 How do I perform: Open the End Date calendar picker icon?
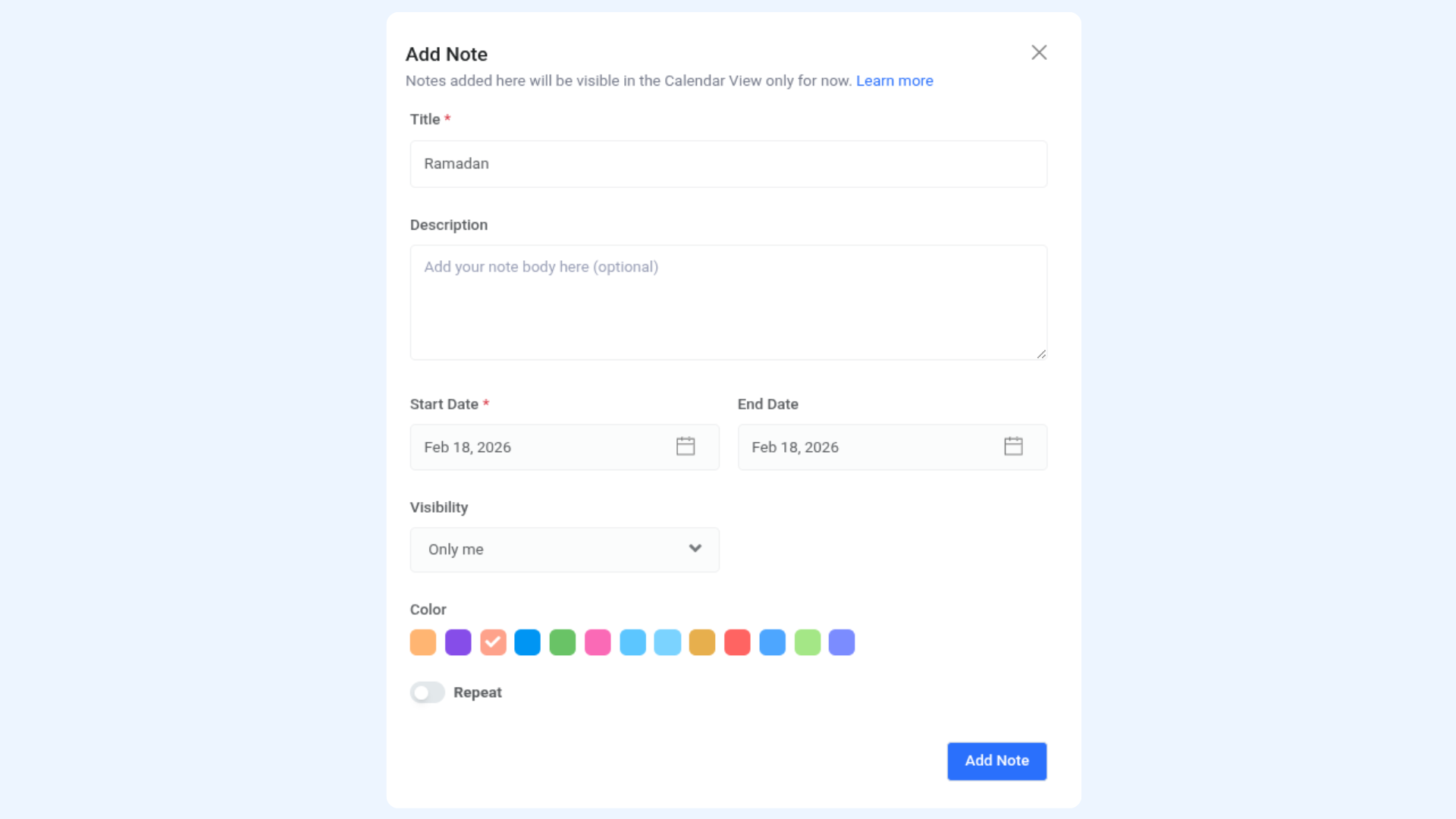coord(1013,446)
